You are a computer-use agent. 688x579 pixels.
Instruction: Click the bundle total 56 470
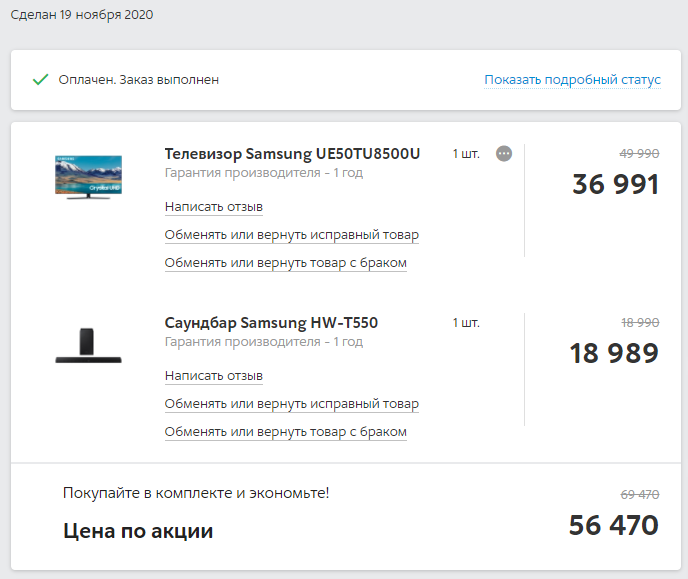pyautogui.click(x=613, y=525)
